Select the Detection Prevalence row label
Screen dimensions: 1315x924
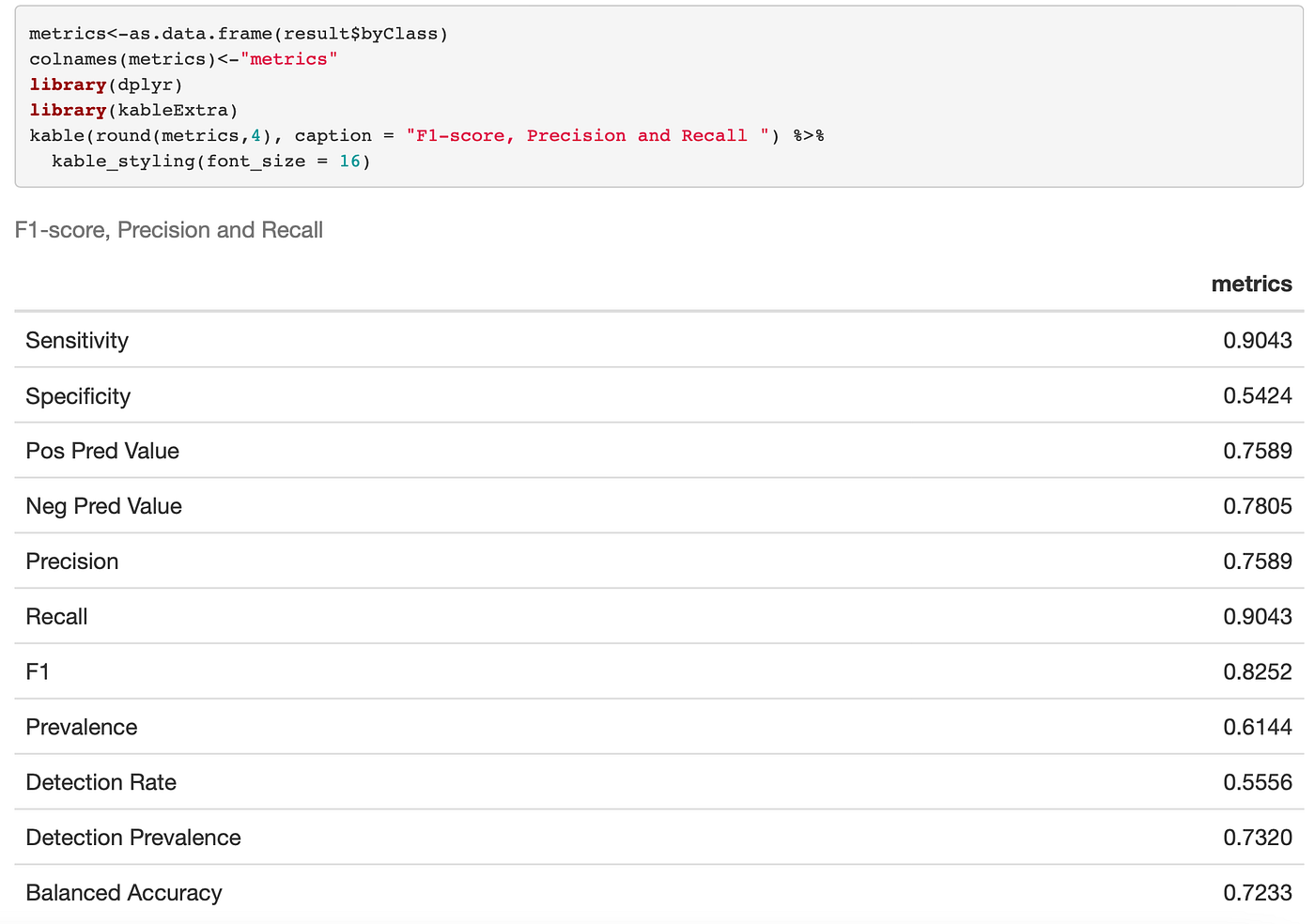[133, 838]
